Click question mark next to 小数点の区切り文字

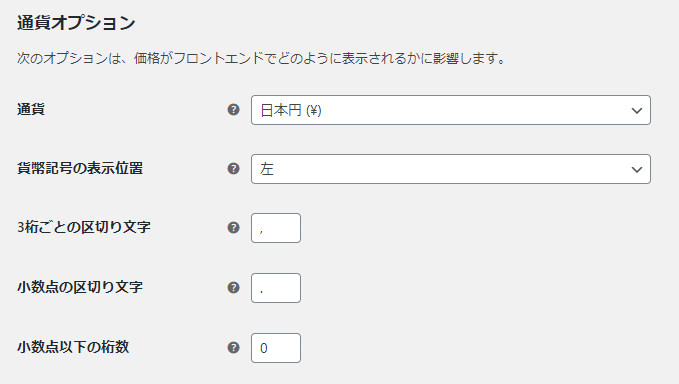click(x=233, y=287)
